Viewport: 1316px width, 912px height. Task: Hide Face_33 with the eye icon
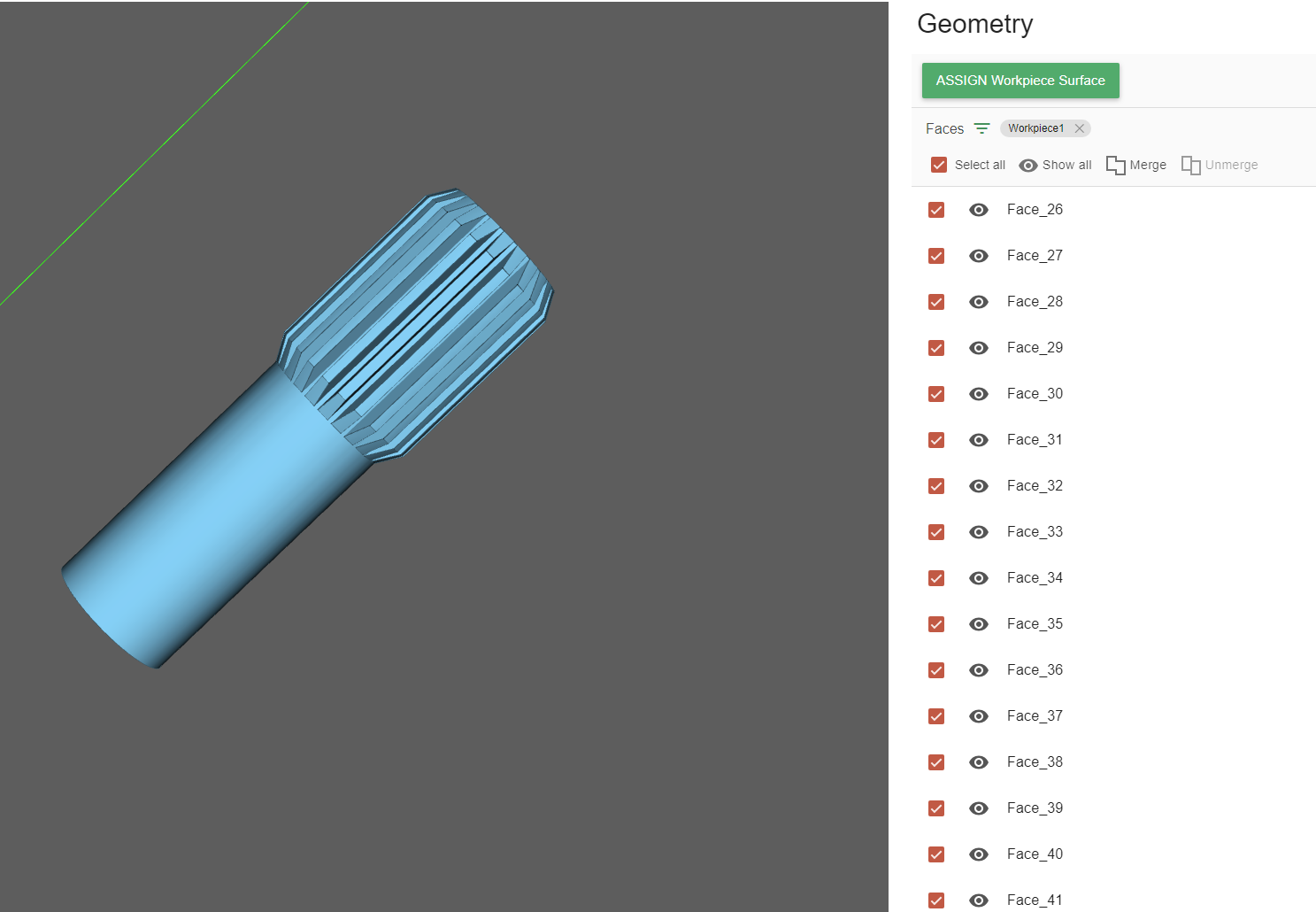(x=978, y=532)
